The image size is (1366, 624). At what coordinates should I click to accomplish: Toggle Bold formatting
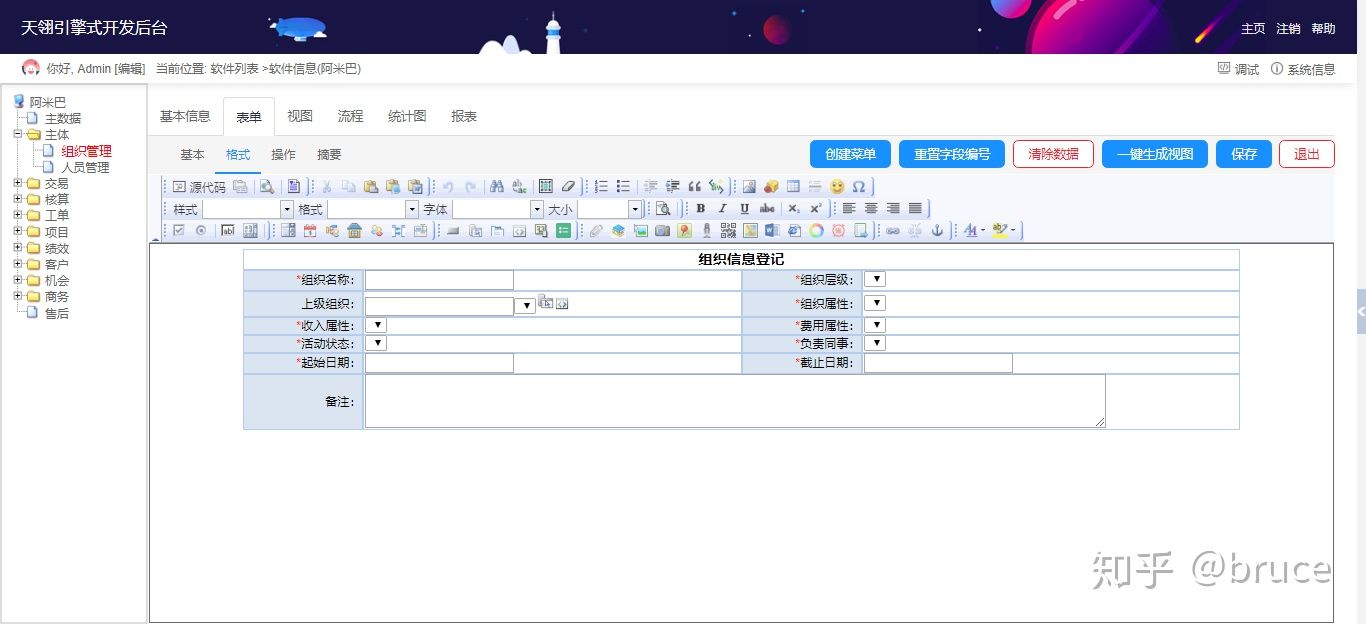(x=701, y=208)
